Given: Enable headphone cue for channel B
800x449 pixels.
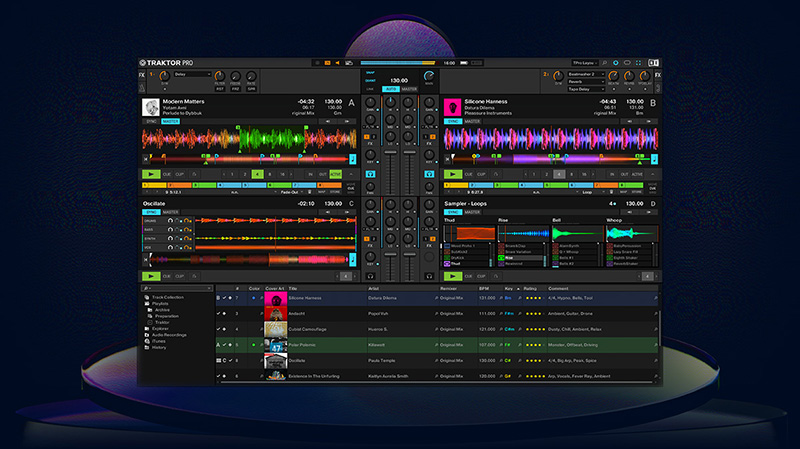Looking at the screenshot, I should pyautogui.click(x=429, y=174).
